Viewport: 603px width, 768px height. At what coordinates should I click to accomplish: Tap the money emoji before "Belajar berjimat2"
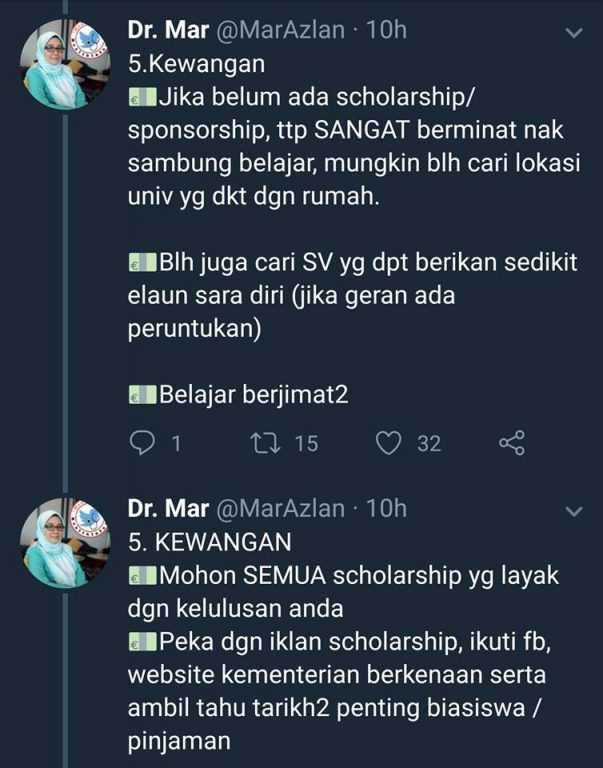(141, 395)
